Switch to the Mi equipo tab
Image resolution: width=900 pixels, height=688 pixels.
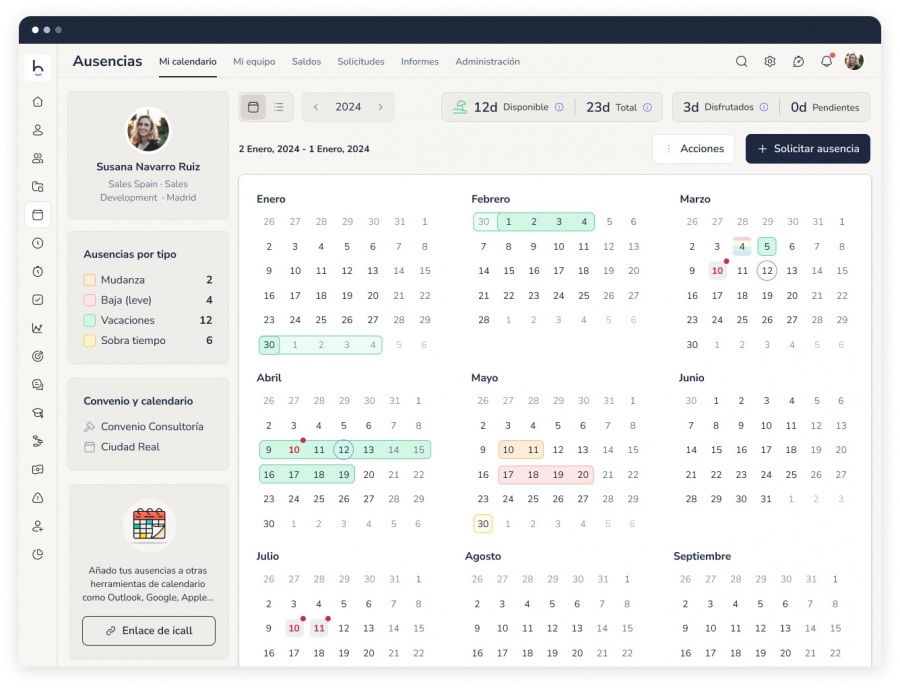[254, 61]
